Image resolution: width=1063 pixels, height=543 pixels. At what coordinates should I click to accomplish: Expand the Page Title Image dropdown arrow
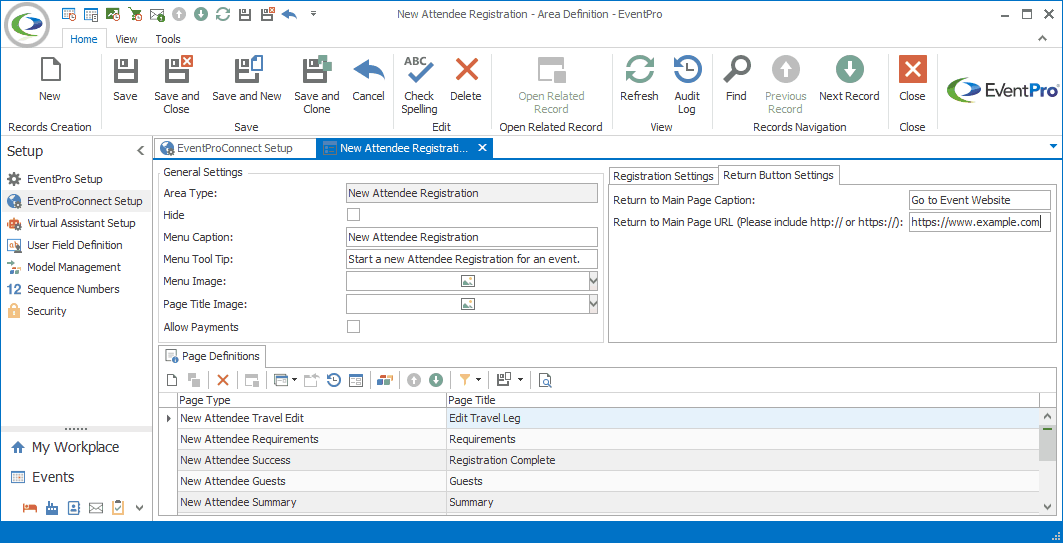coord(594,304)
